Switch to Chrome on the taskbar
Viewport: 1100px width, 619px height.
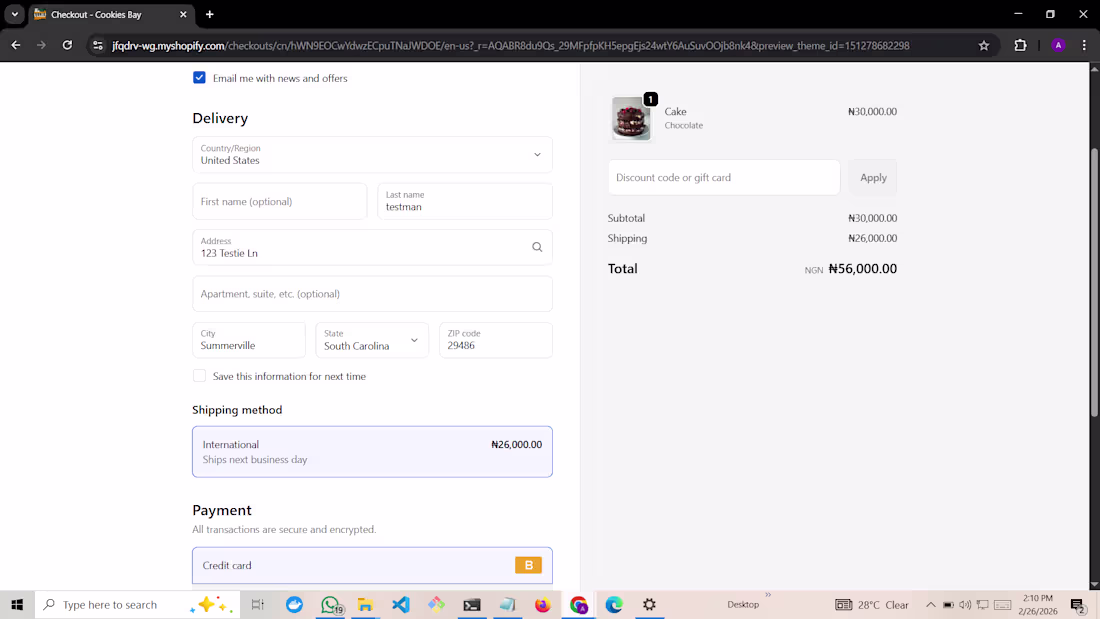pos(579,604)
